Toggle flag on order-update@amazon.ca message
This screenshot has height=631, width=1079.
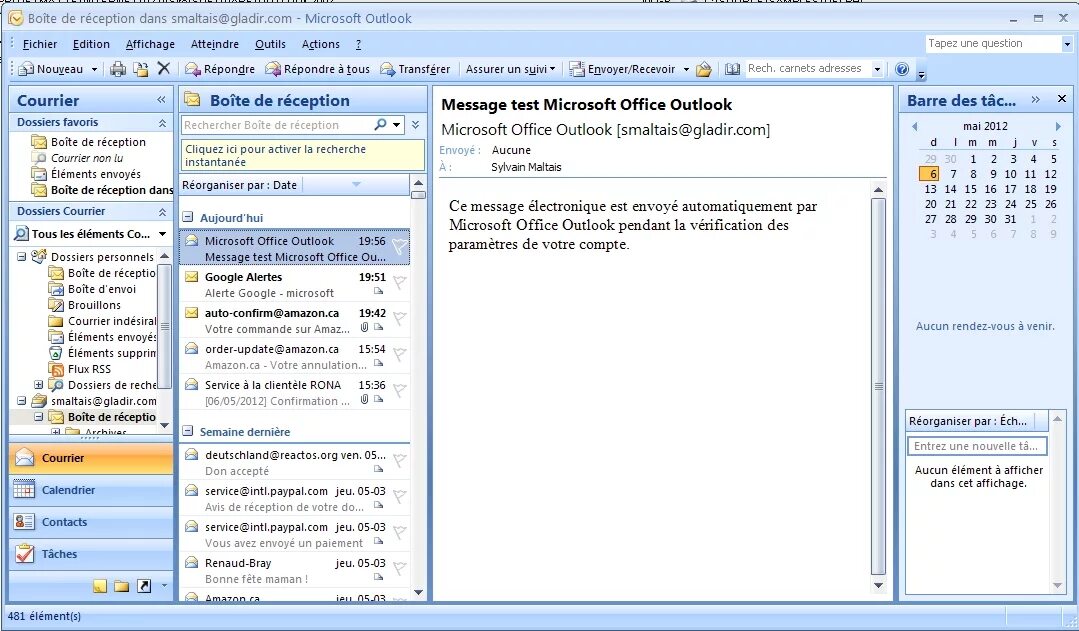pyautogui.click(x=399, y=354)
